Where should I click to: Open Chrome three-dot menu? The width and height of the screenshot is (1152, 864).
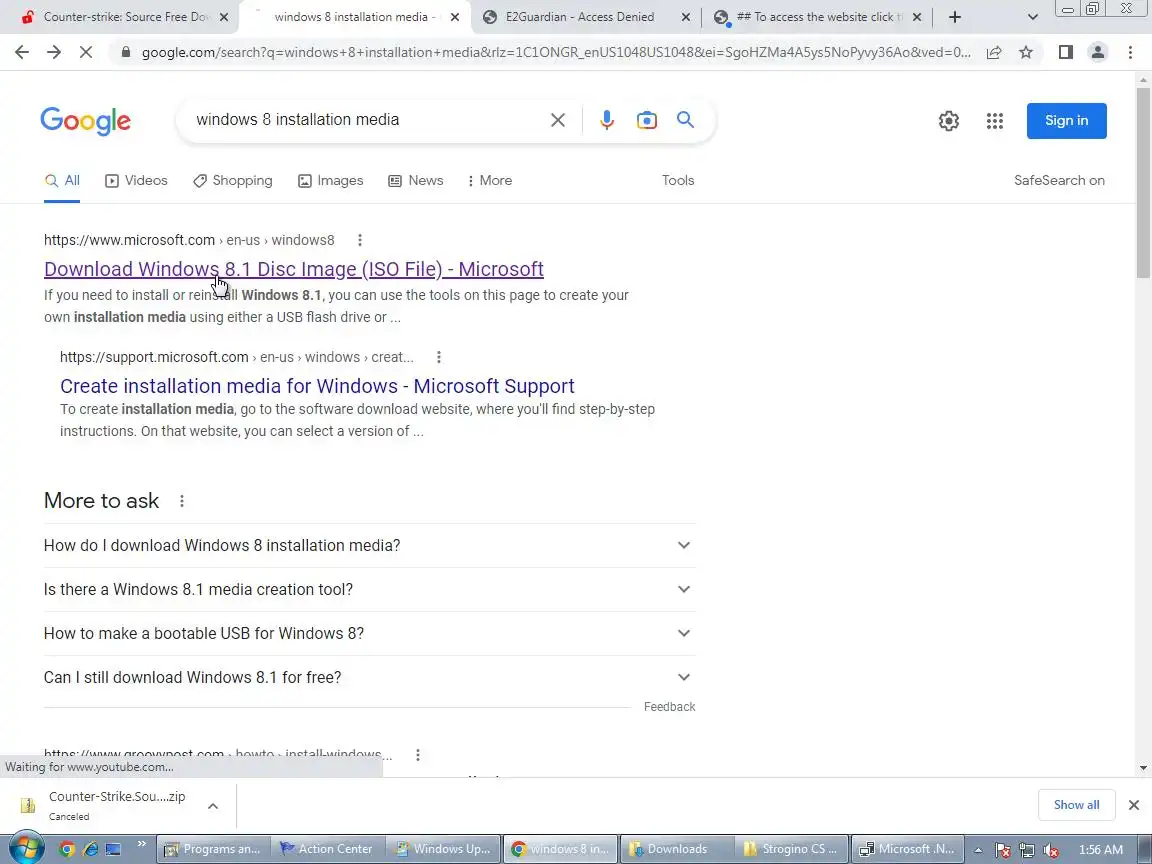(x=1130, y=52)
